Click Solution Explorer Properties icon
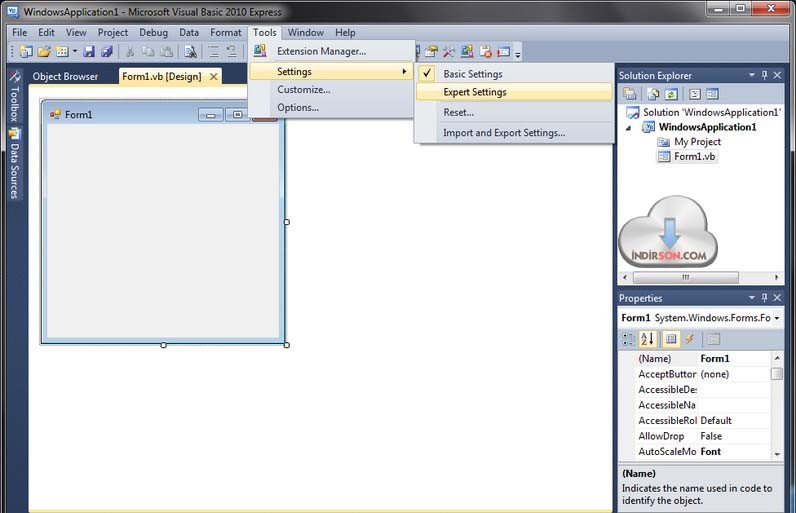 [x=629, y=94]
